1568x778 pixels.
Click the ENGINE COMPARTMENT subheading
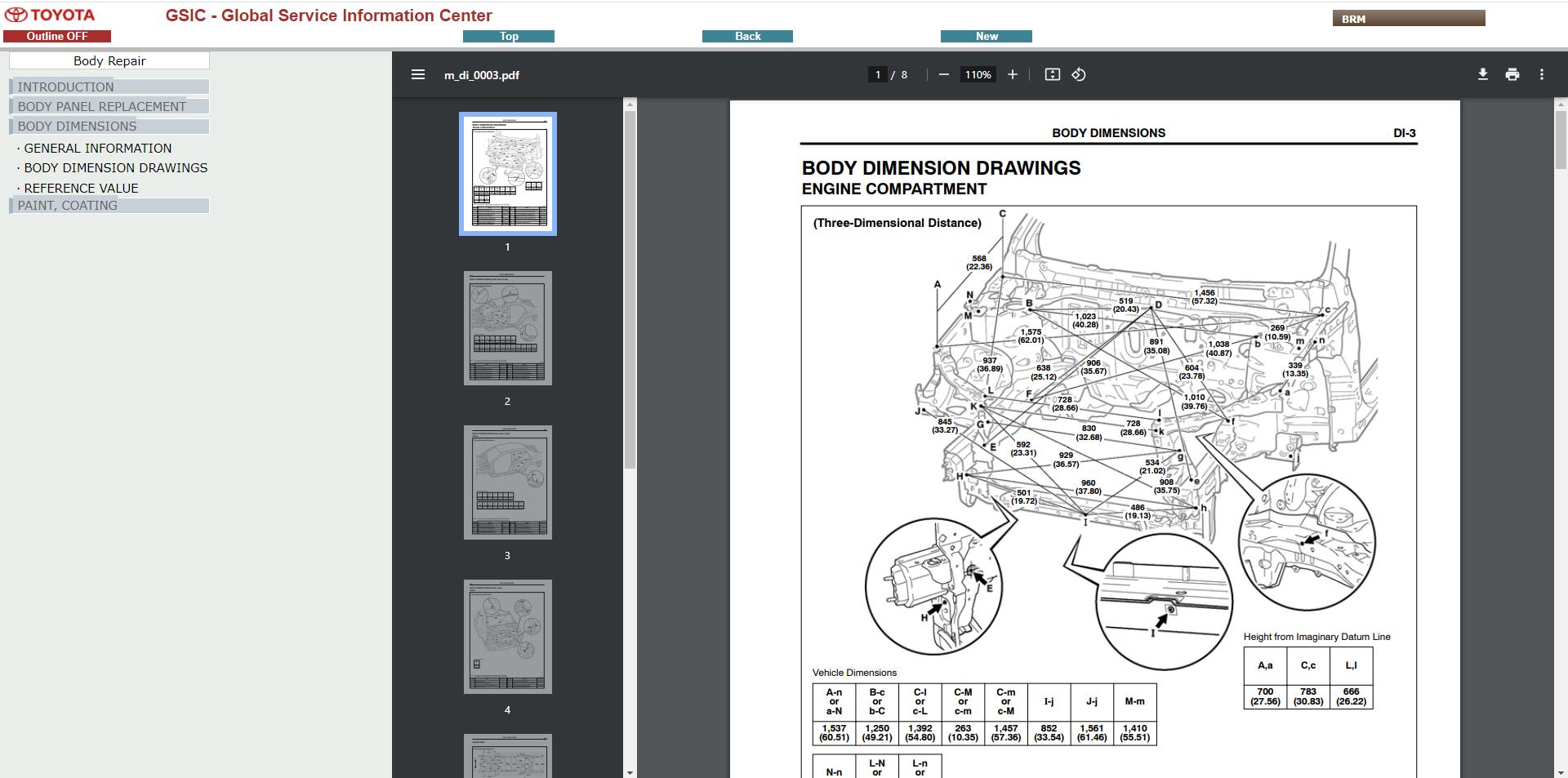[x=894, y=189]
